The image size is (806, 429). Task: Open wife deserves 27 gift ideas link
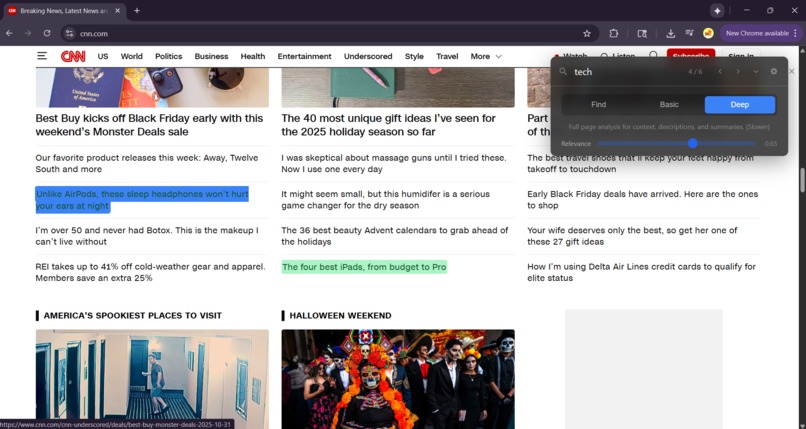[x=632, y=236]
